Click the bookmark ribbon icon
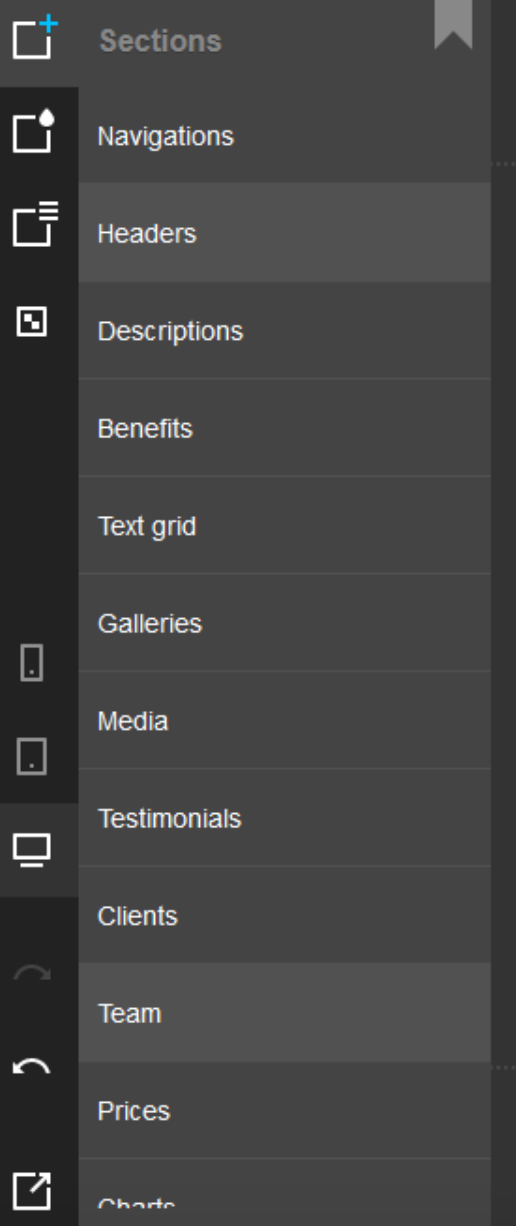Image resolution: width=516 pixels, height=1226 pixels. (x=453, y=24)
